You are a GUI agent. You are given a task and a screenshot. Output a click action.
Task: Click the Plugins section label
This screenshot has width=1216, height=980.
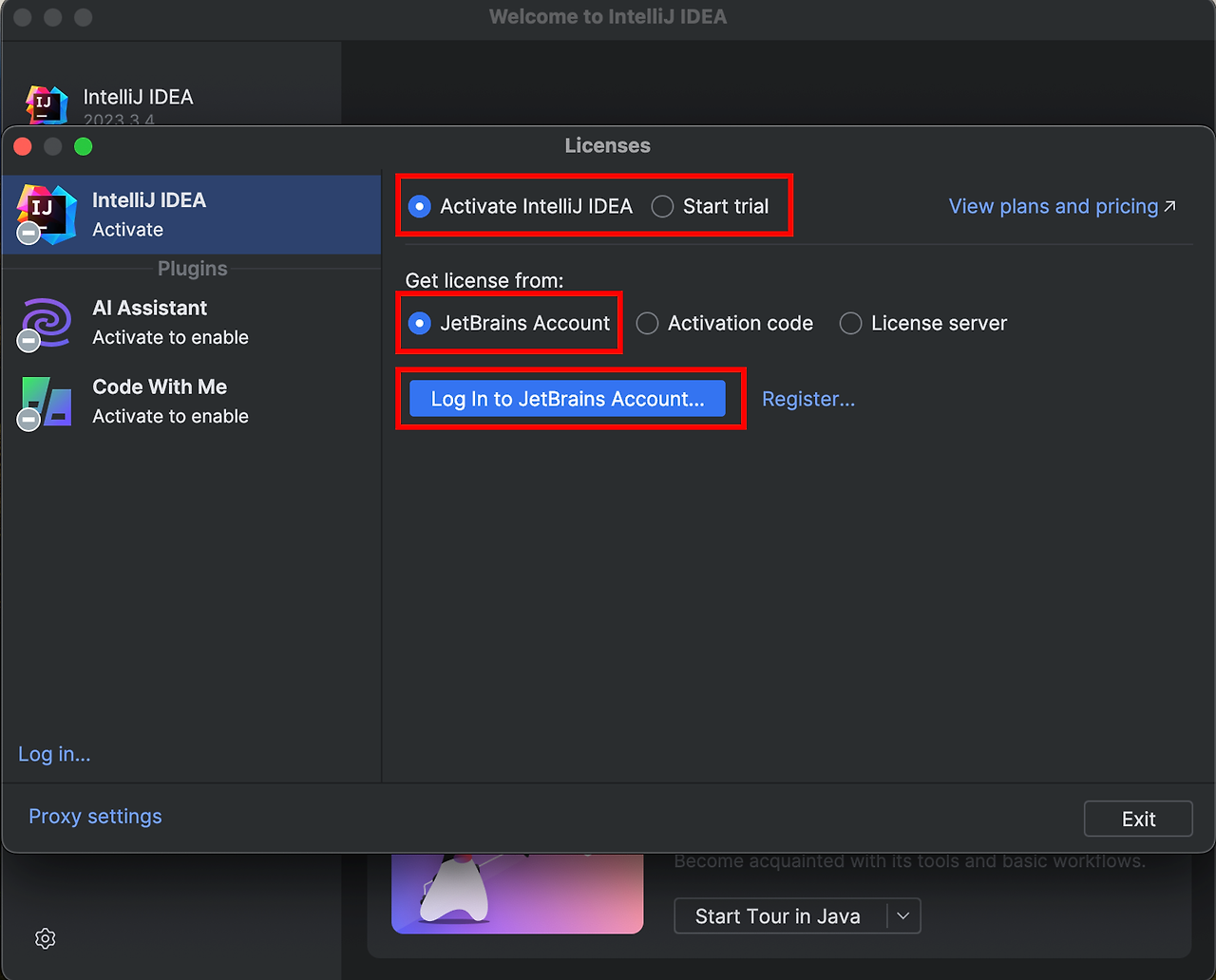click(x=192, y=269)
